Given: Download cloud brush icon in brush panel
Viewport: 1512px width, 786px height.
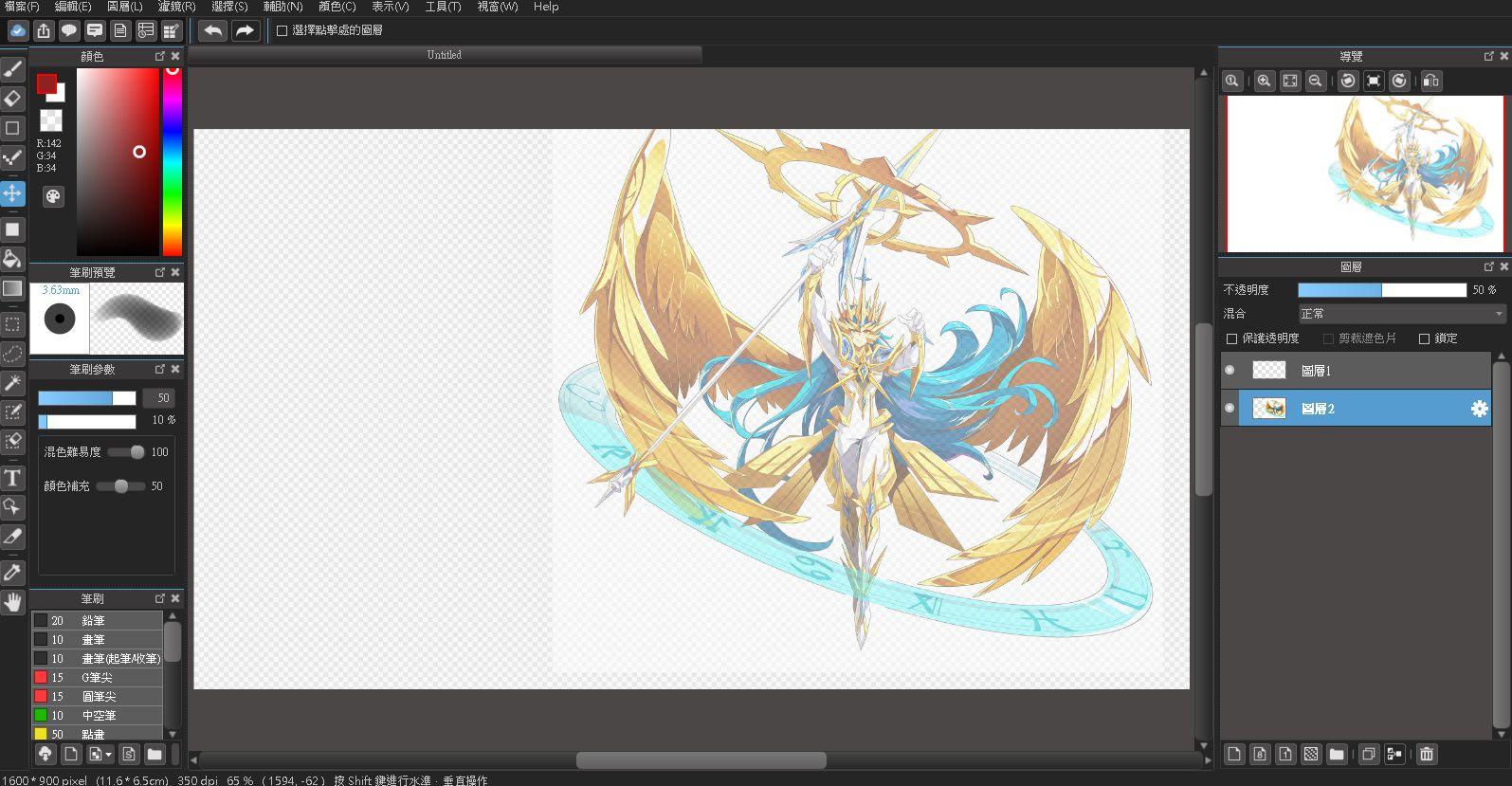Looking at the screenshot, I should 45,754.
